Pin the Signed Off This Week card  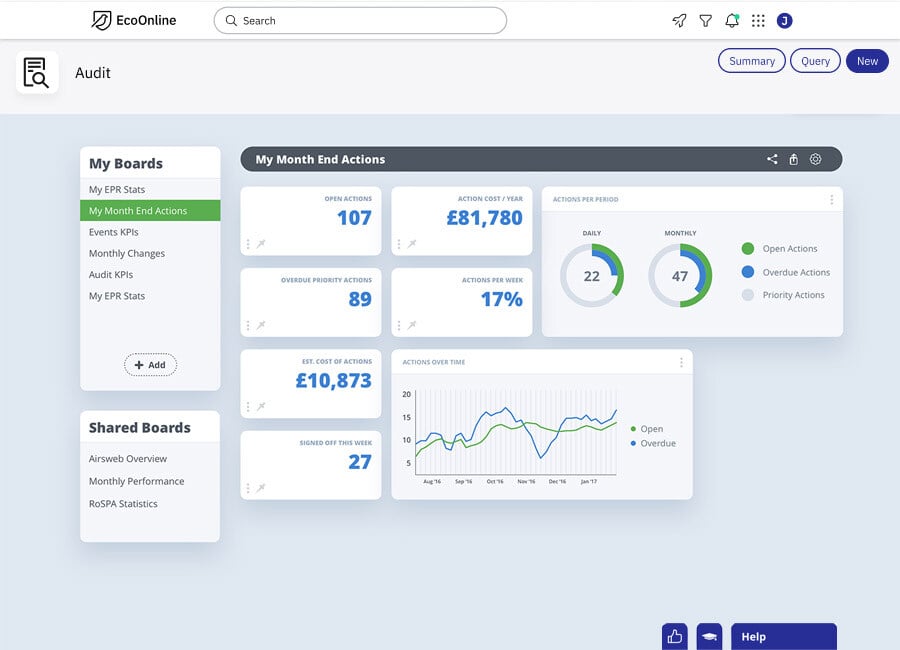coord(261,488)
